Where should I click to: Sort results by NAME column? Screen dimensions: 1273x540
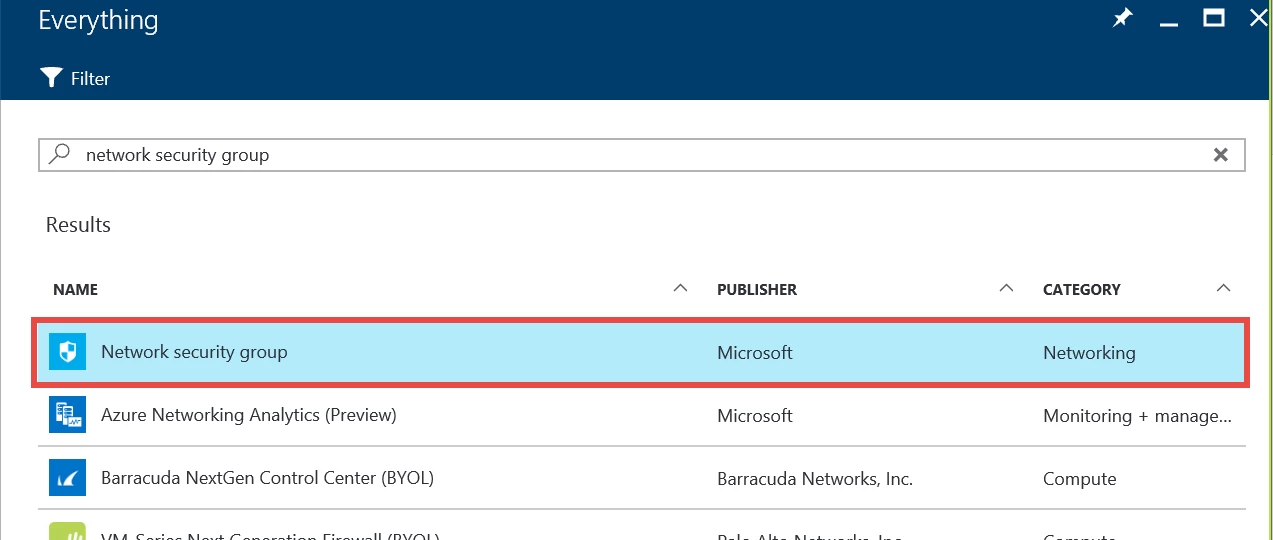tap(75, 289)
